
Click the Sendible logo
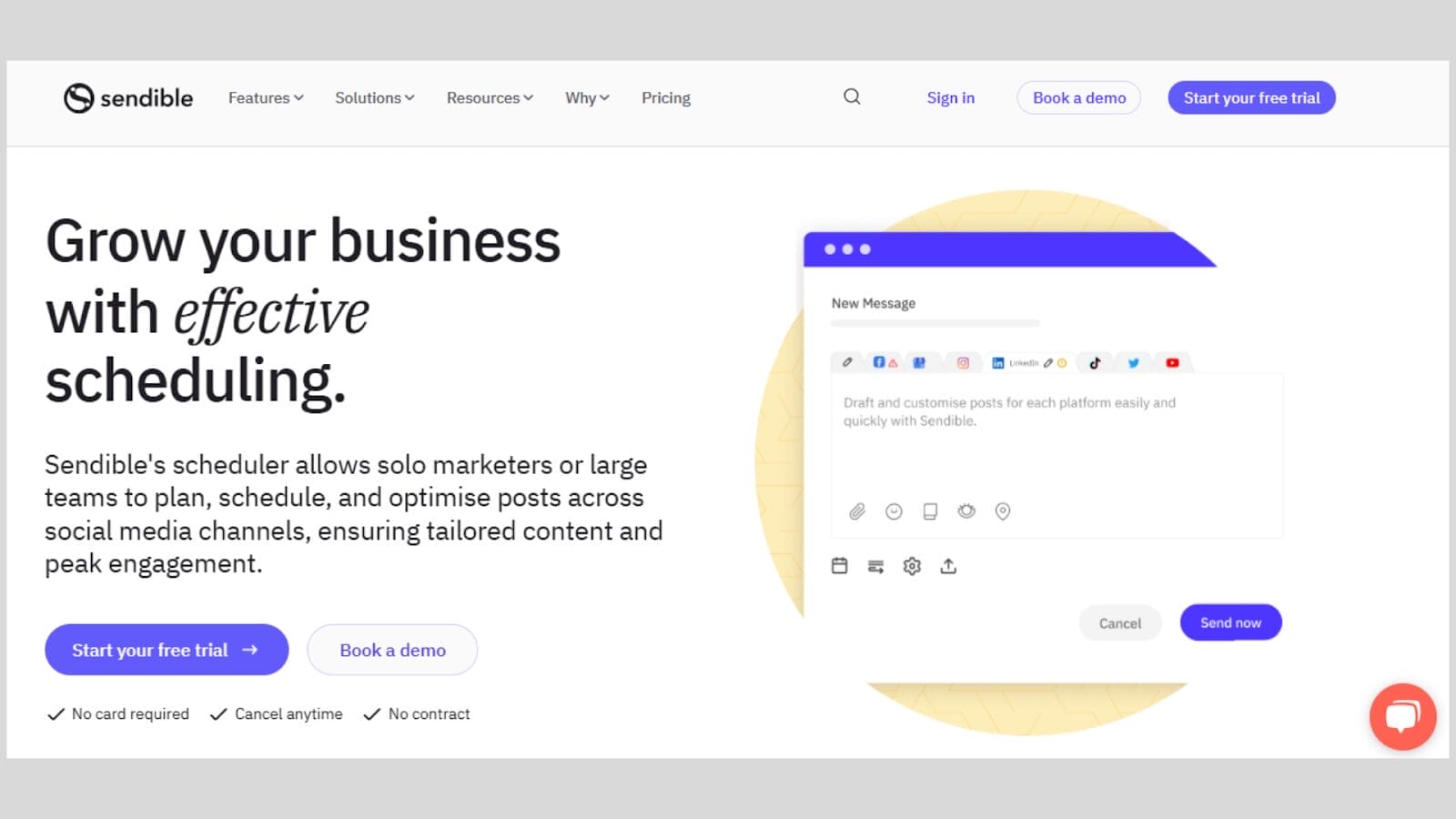(x=128, y=97)
